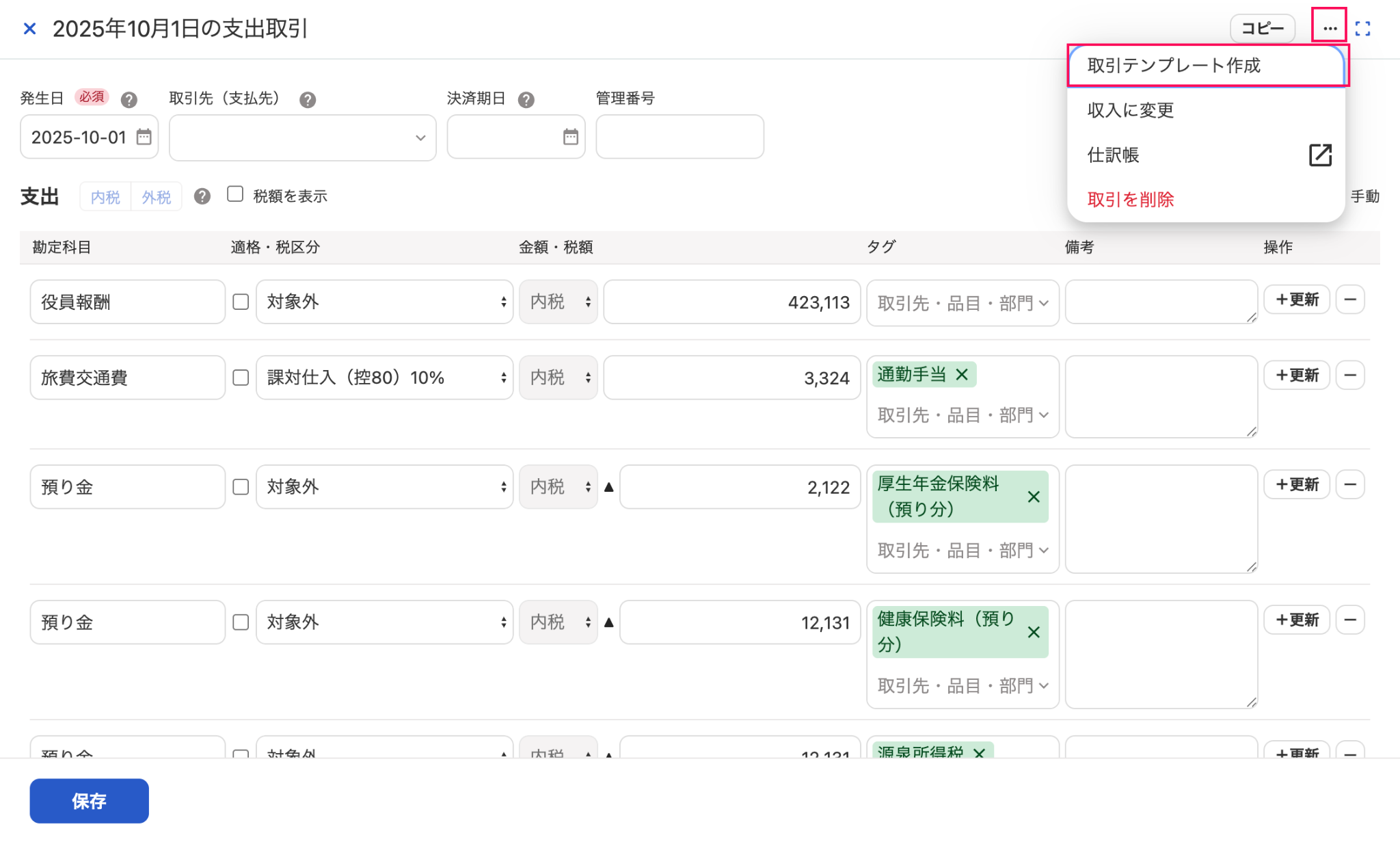Remove the 通勤手当 tag
This screenshot has width=1400, height=842.
[962, 375]
